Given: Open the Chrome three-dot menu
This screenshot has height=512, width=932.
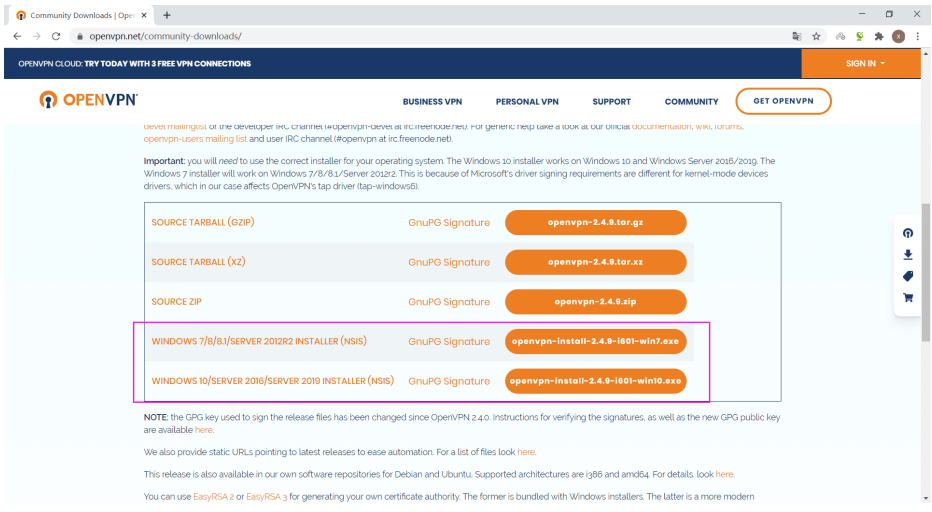Looking at the screenshot, I should (x=918, y=36).
